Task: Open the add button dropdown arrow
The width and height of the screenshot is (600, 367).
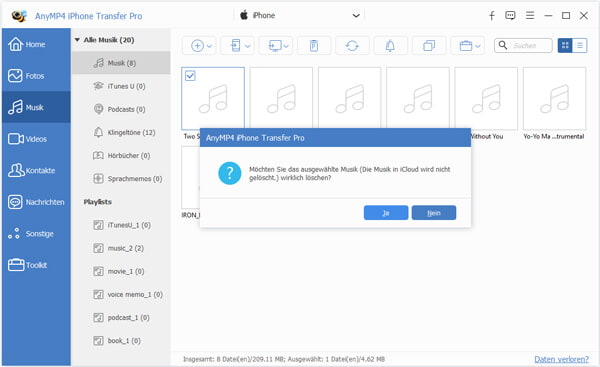Action: [x=210, y=46]
